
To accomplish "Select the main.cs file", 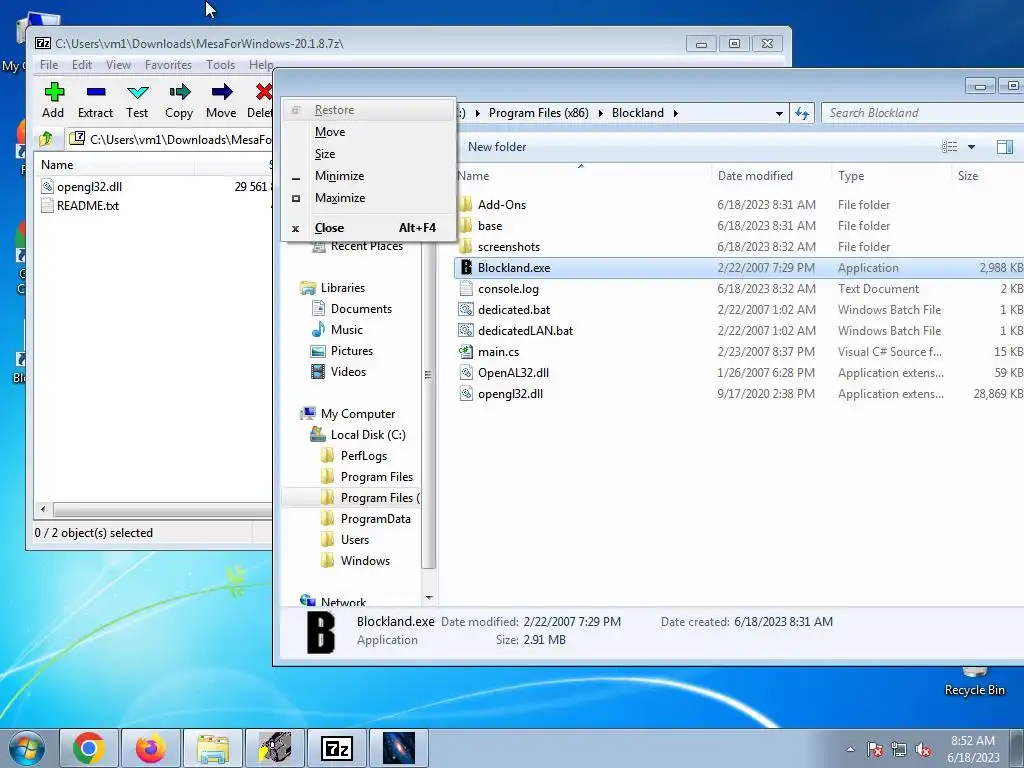I will [x=498, y=352].
